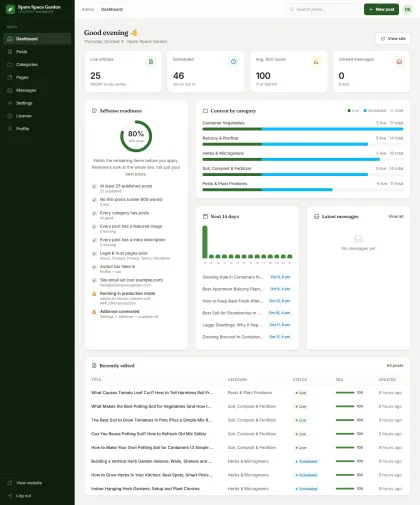Open post Building a Vertical Herb Garden Indoors
The image size is (420, 505).
tap(151, 461)
